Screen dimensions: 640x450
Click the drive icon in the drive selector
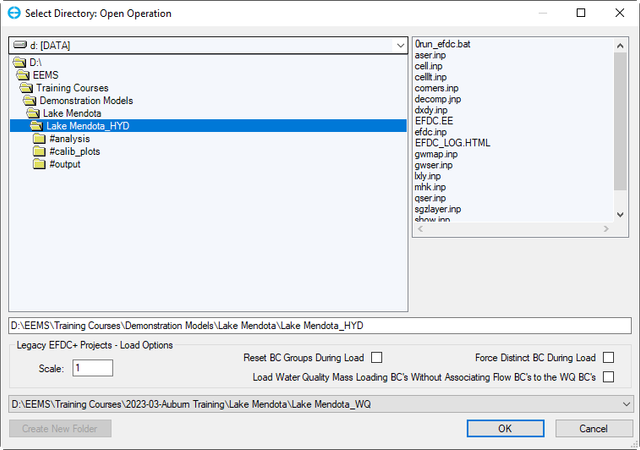pyautogui.click(x=20, y=45)
